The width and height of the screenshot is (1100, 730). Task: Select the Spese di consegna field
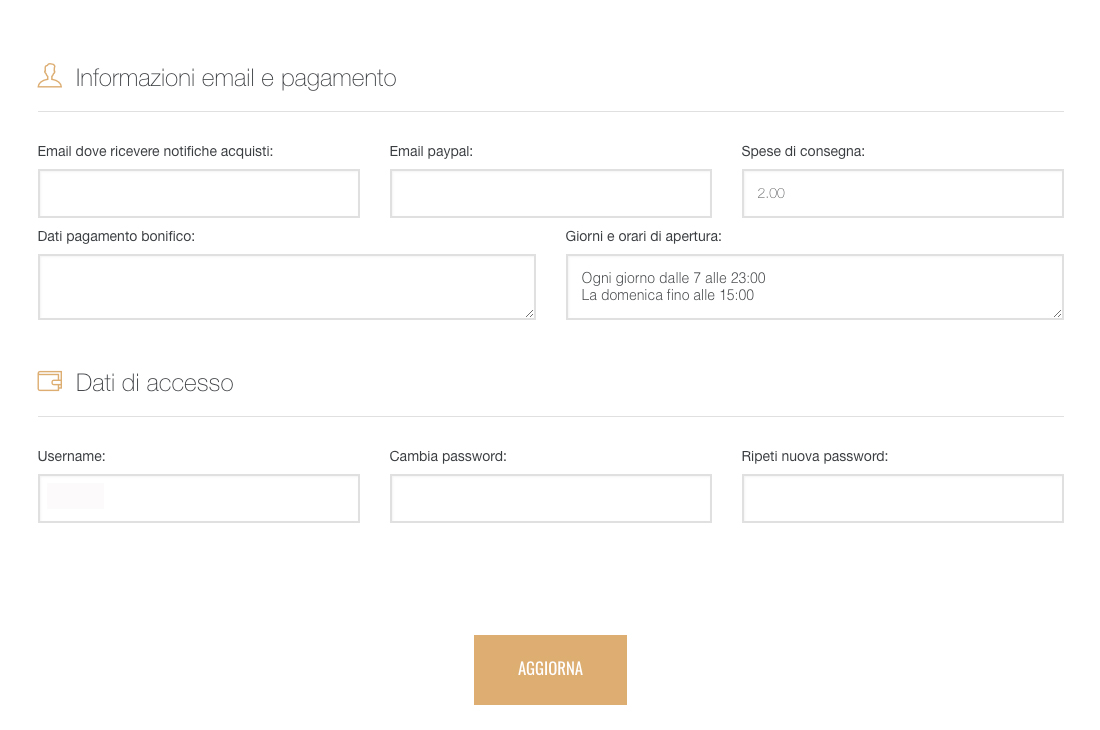903,194
